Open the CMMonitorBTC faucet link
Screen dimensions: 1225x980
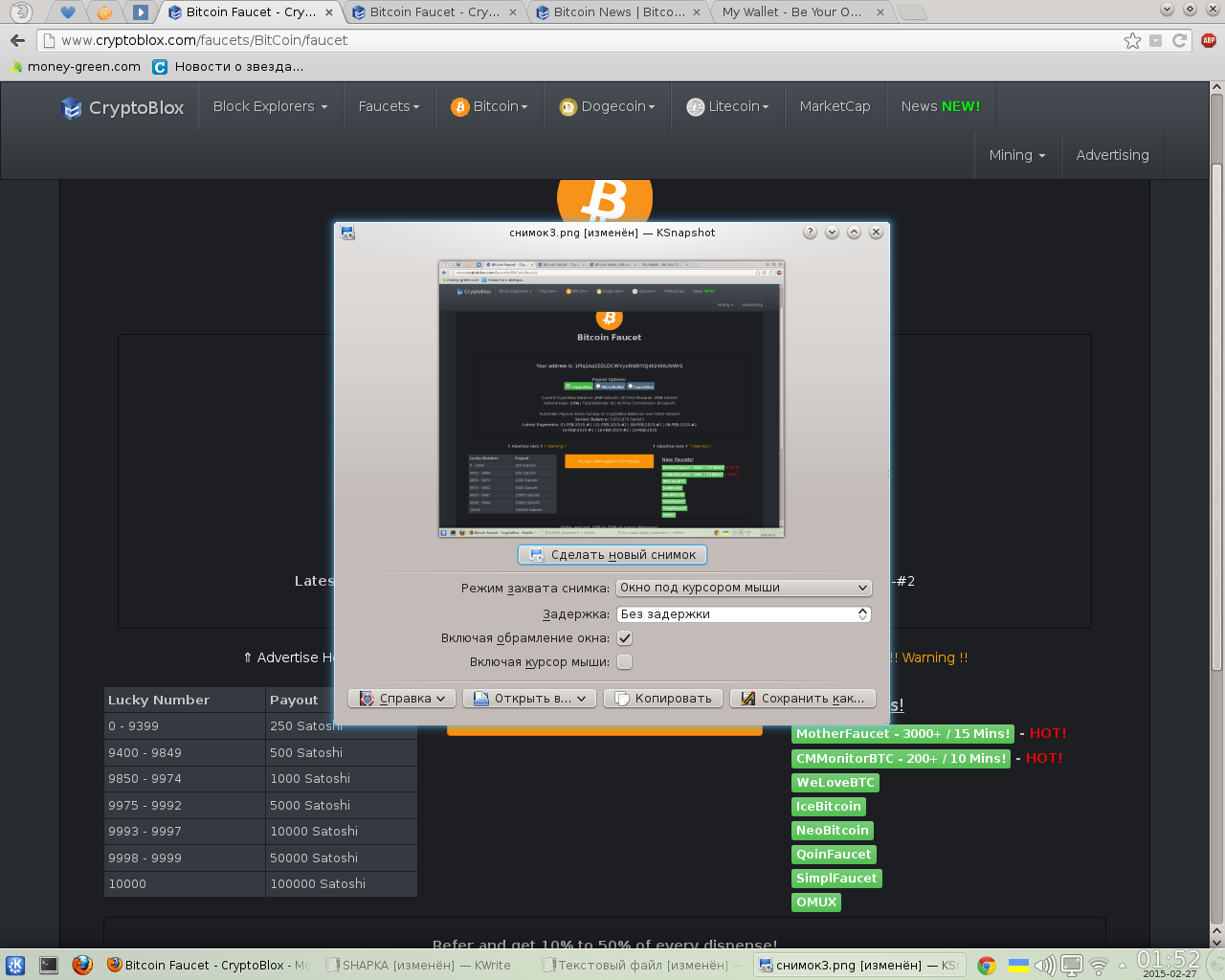pos(901,758)
